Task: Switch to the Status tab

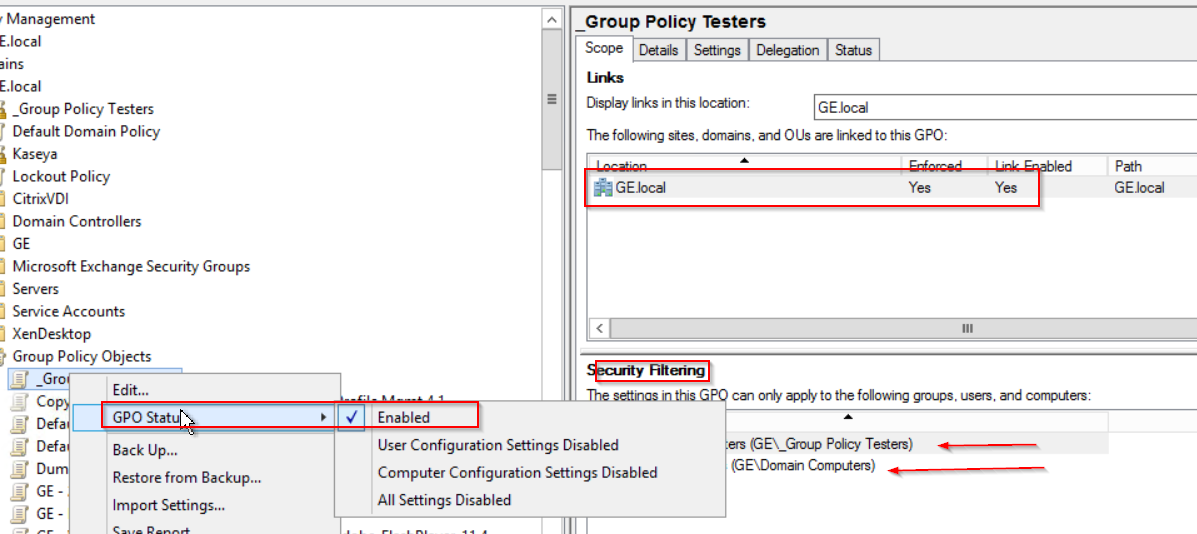Action: 853,50
